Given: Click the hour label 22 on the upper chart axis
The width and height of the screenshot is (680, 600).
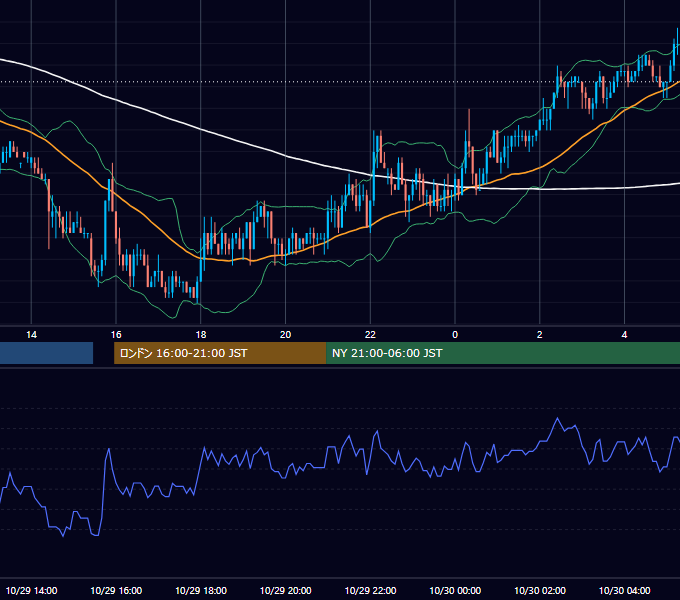Looking at the screenshot, I should tap(370, 335).
